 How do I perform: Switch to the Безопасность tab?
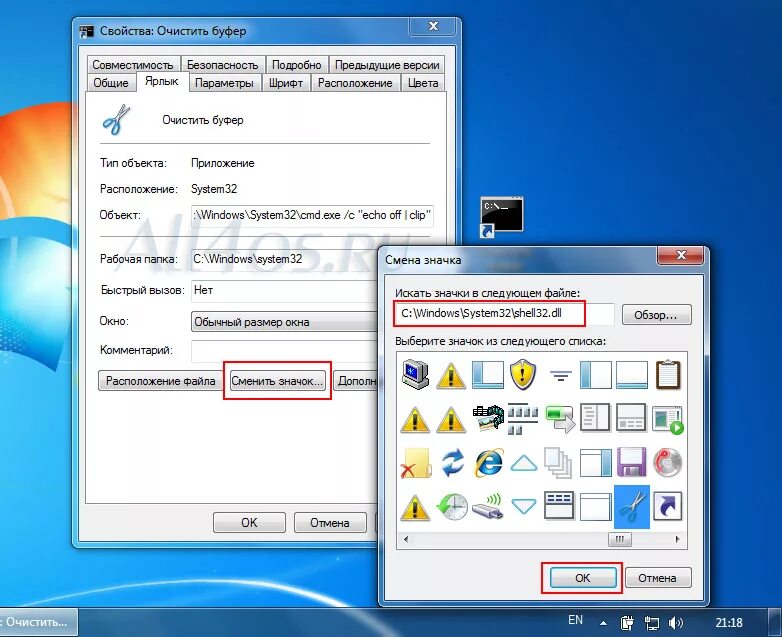pyautogui.click(x=222, y=65)
